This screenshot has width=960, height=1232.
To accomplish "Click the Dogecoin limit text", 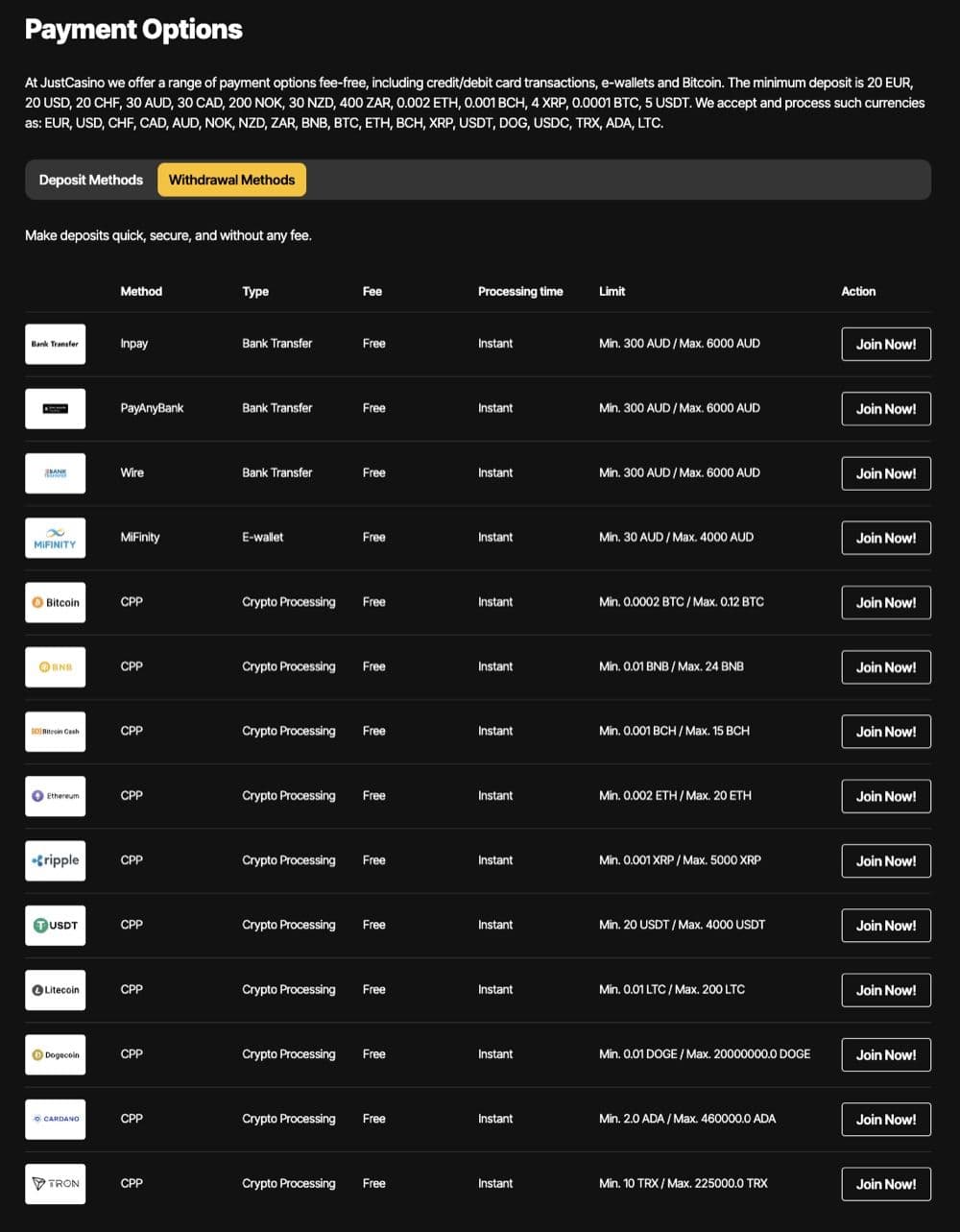I will (x=705, y=1053).
